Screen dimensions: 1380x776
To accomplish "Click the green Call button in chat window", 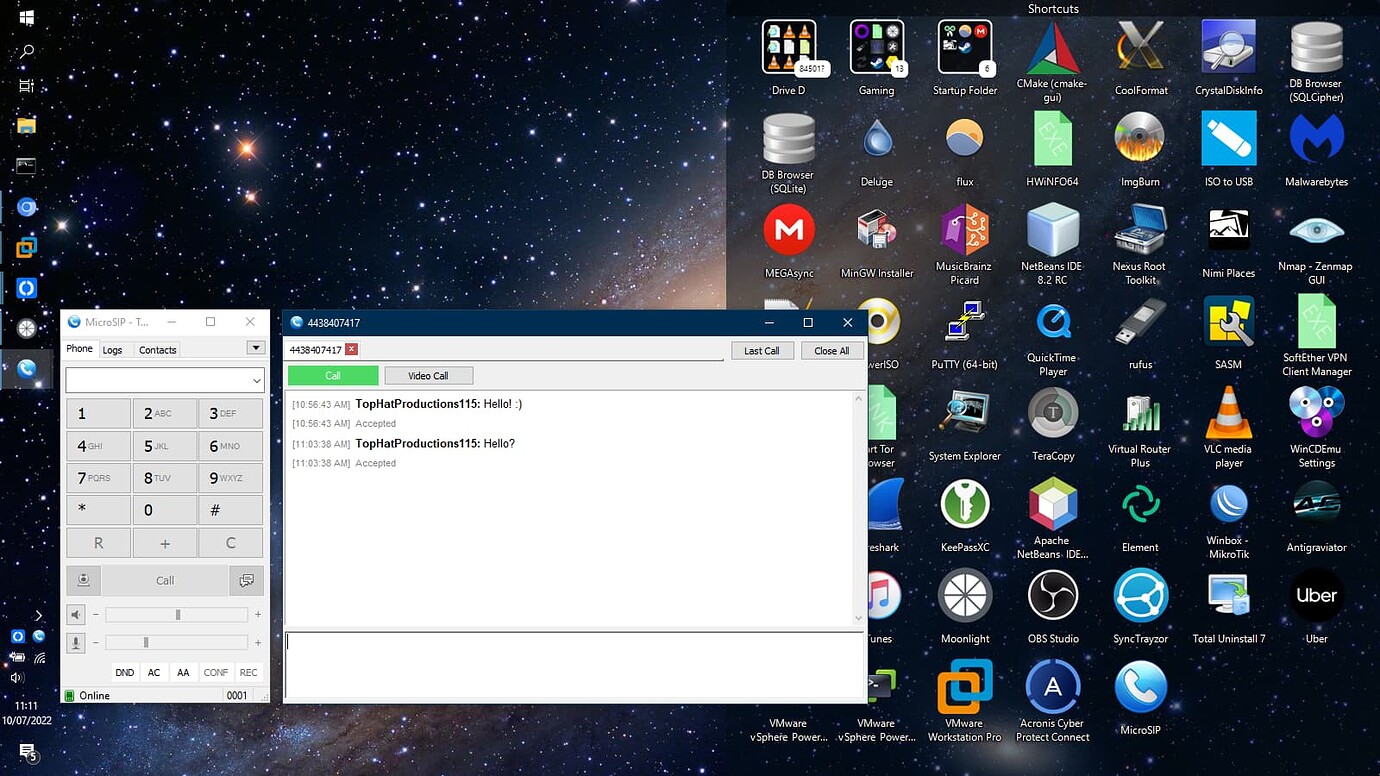I will coord(333,376).
